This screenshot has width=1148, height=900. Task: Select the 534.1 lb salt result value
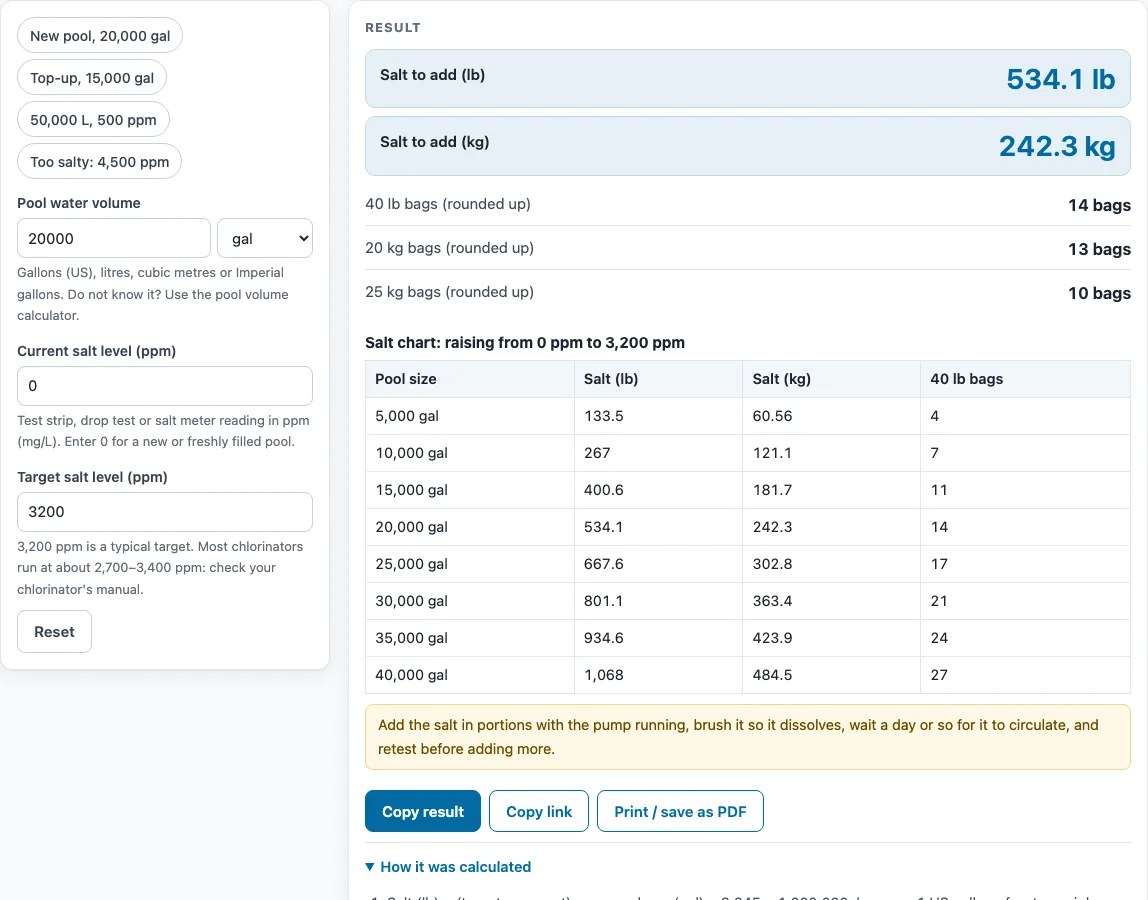pyautogui.click(x=1060, y=79)
